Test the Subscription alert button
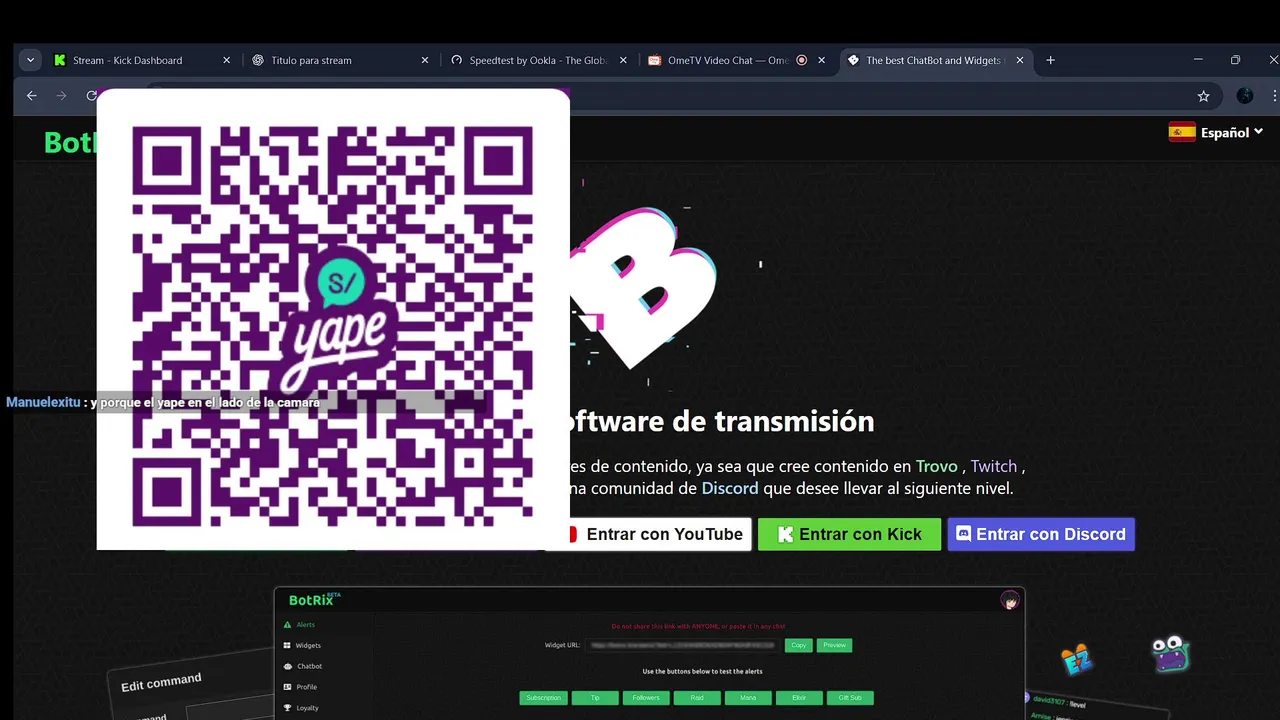The width and height of the screenshot is (1280, 720). pos(543,698)
